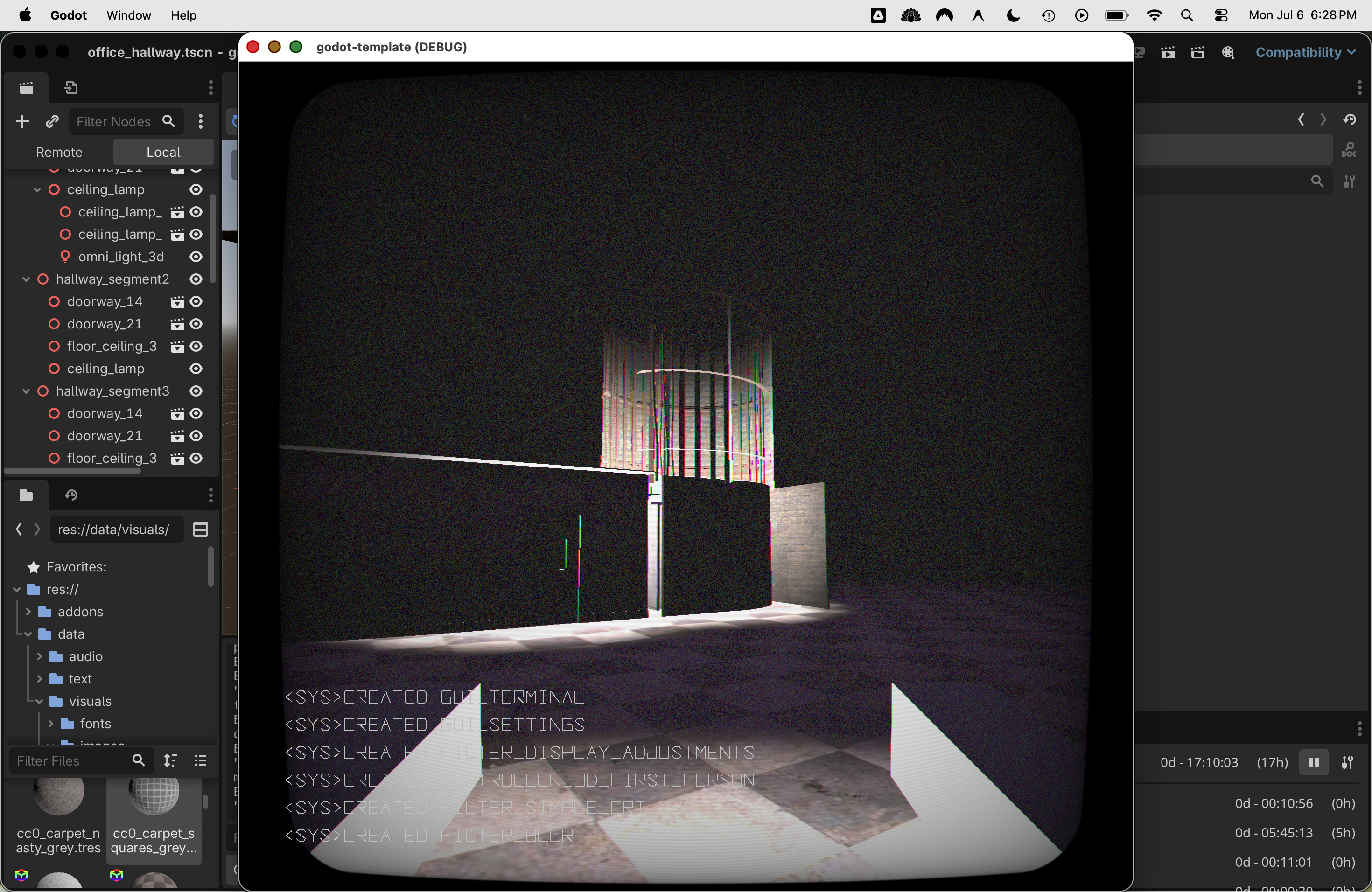Open the Scene dock tab icon
Viewport: 1372px width, 892px height.
(x=26, y=88)
